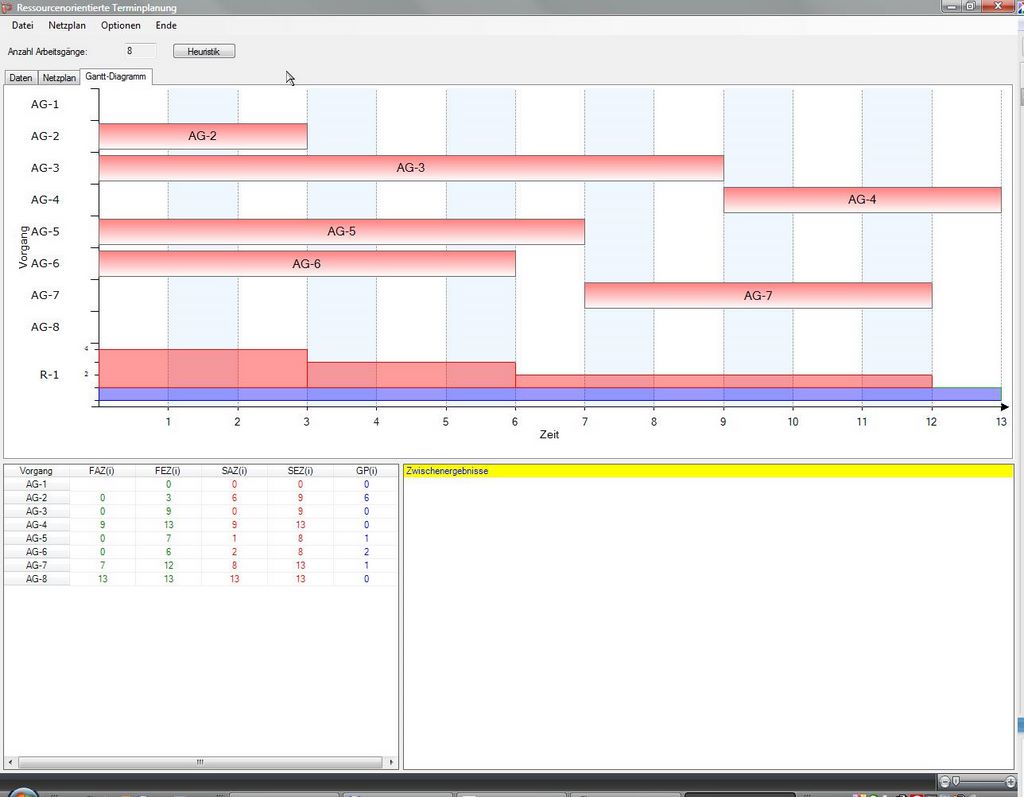
Task: Click the Ende menu item
Action: click(166, 25)
